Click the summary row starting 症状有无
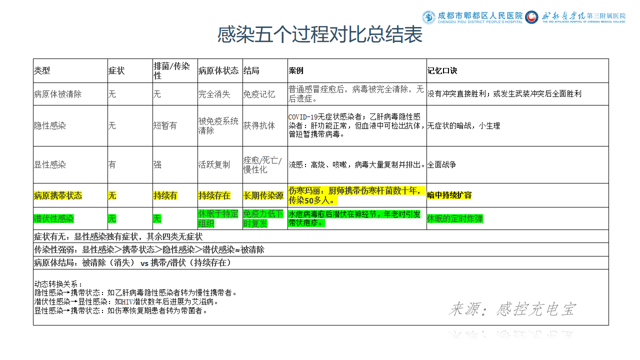 click(x=321, y=236)
